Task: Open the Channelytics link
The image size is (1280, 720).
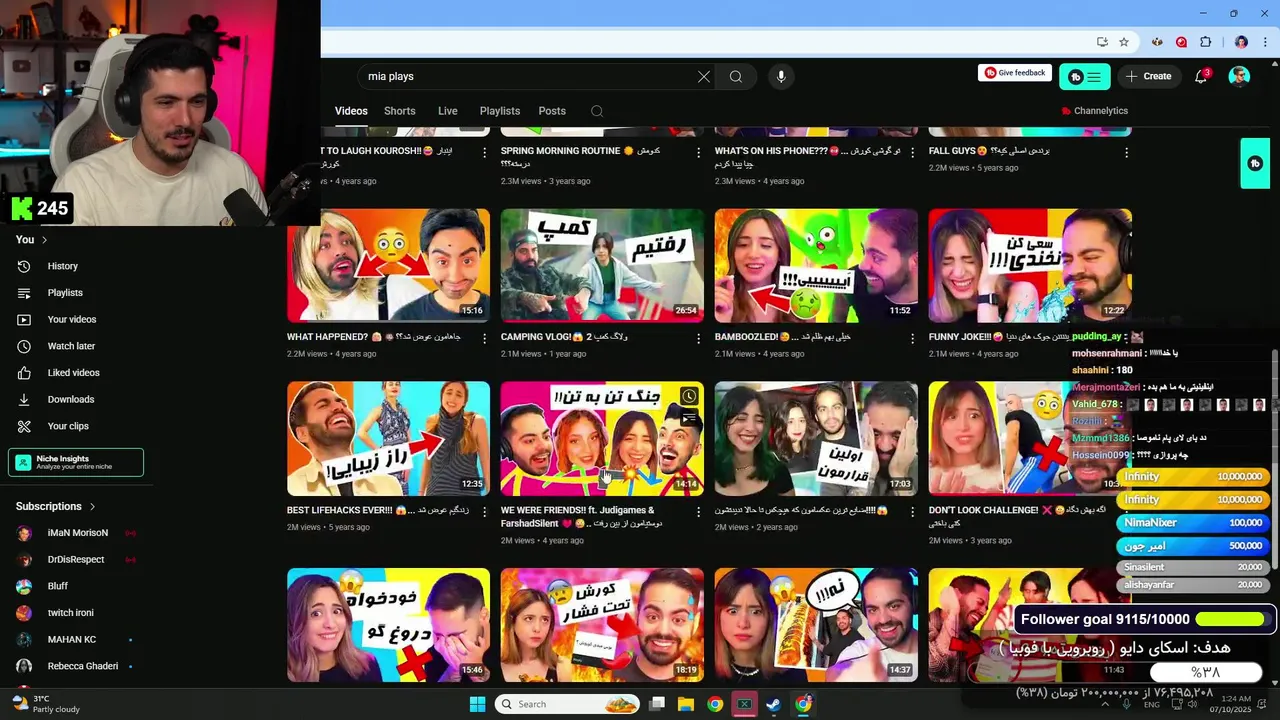Action: 1094,111
